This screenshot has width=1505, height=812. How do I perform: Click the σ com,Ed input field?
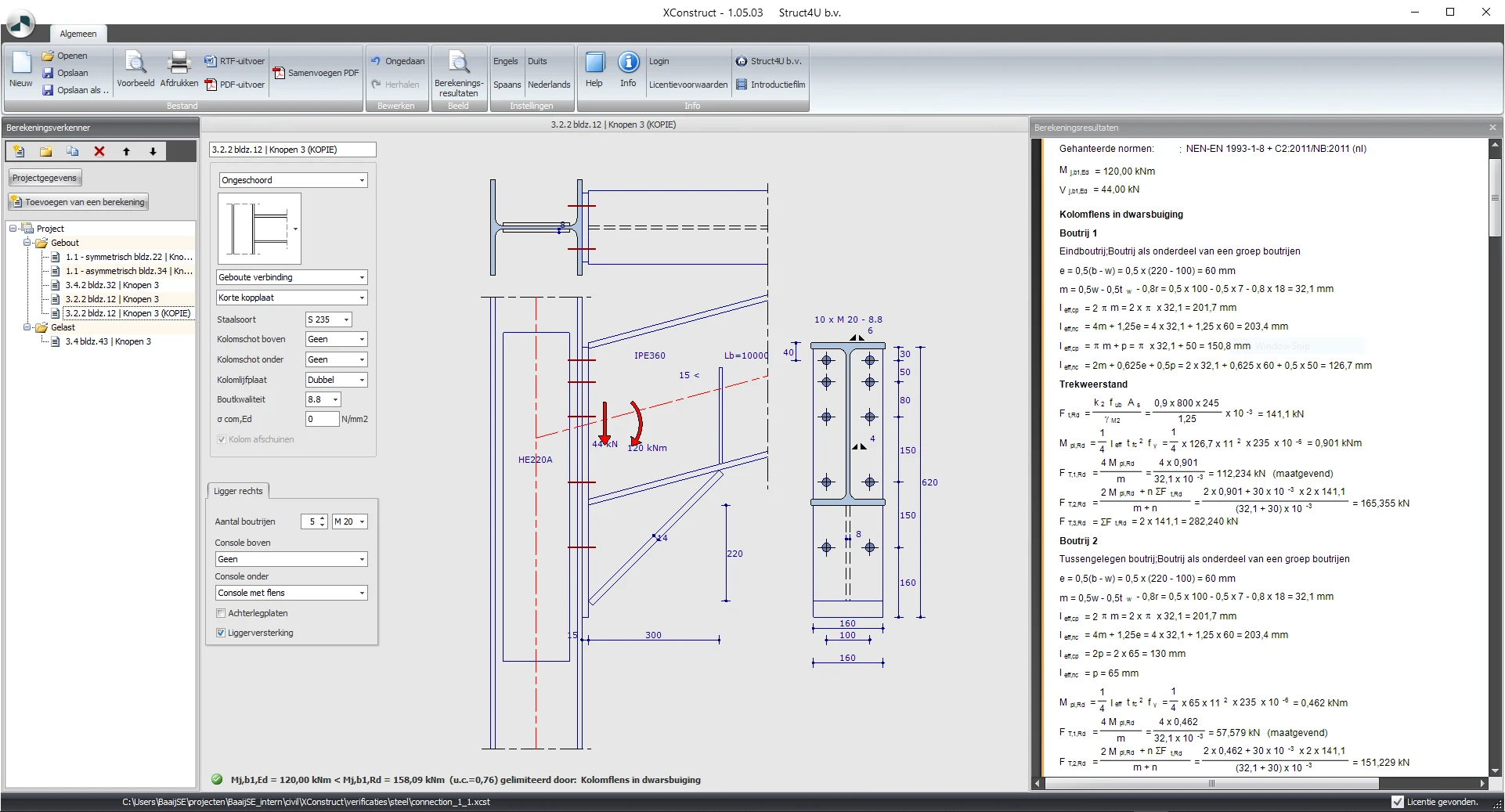pos(322,419)
